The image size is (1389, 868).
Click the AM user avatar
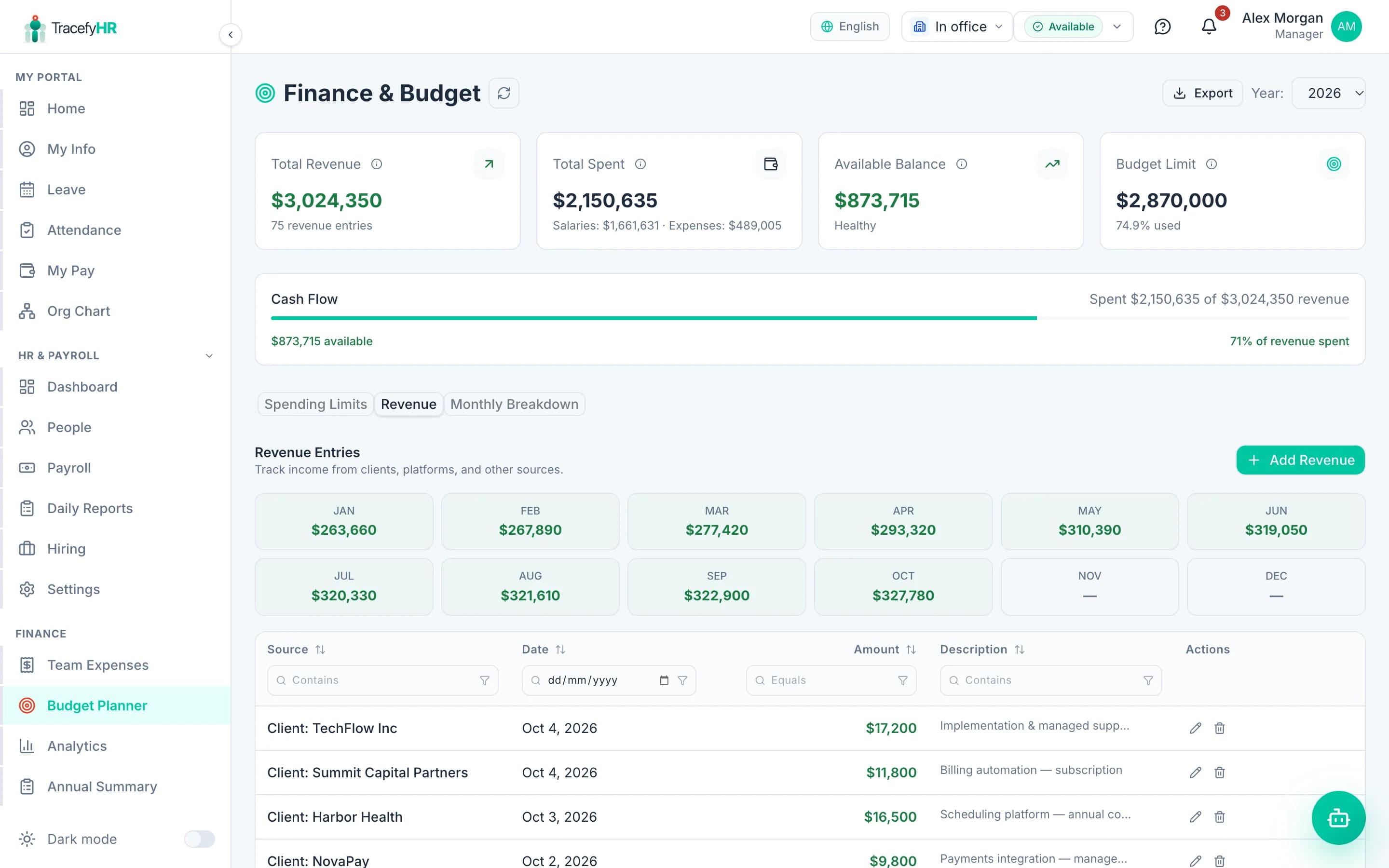pyautogui.click(x=1346, y=27)
